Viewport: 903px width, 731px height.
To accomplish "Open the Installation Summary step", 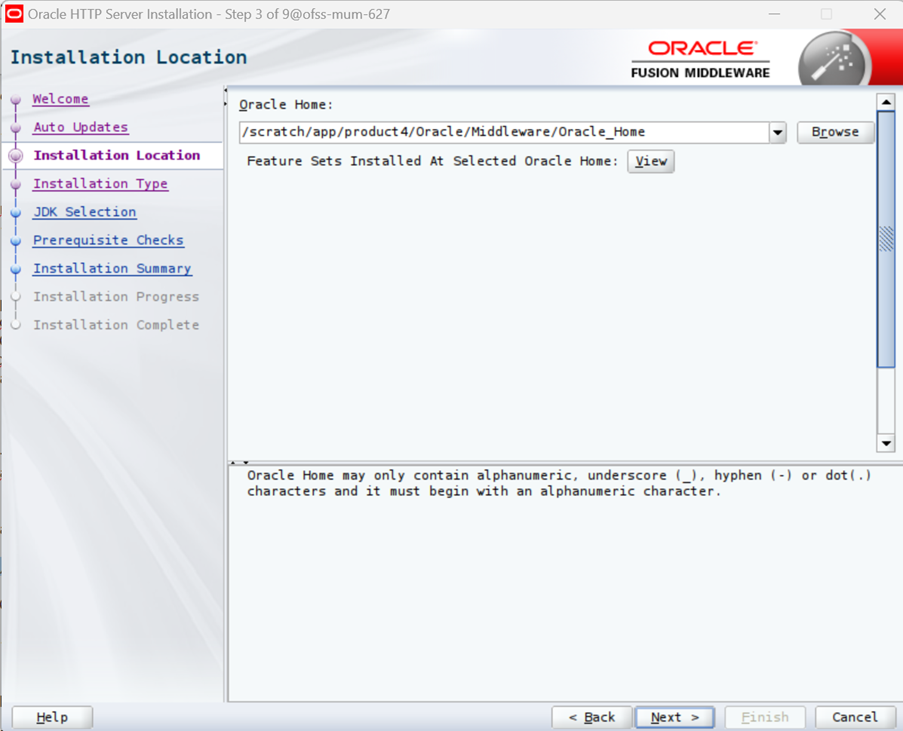I will pos(112,268).
